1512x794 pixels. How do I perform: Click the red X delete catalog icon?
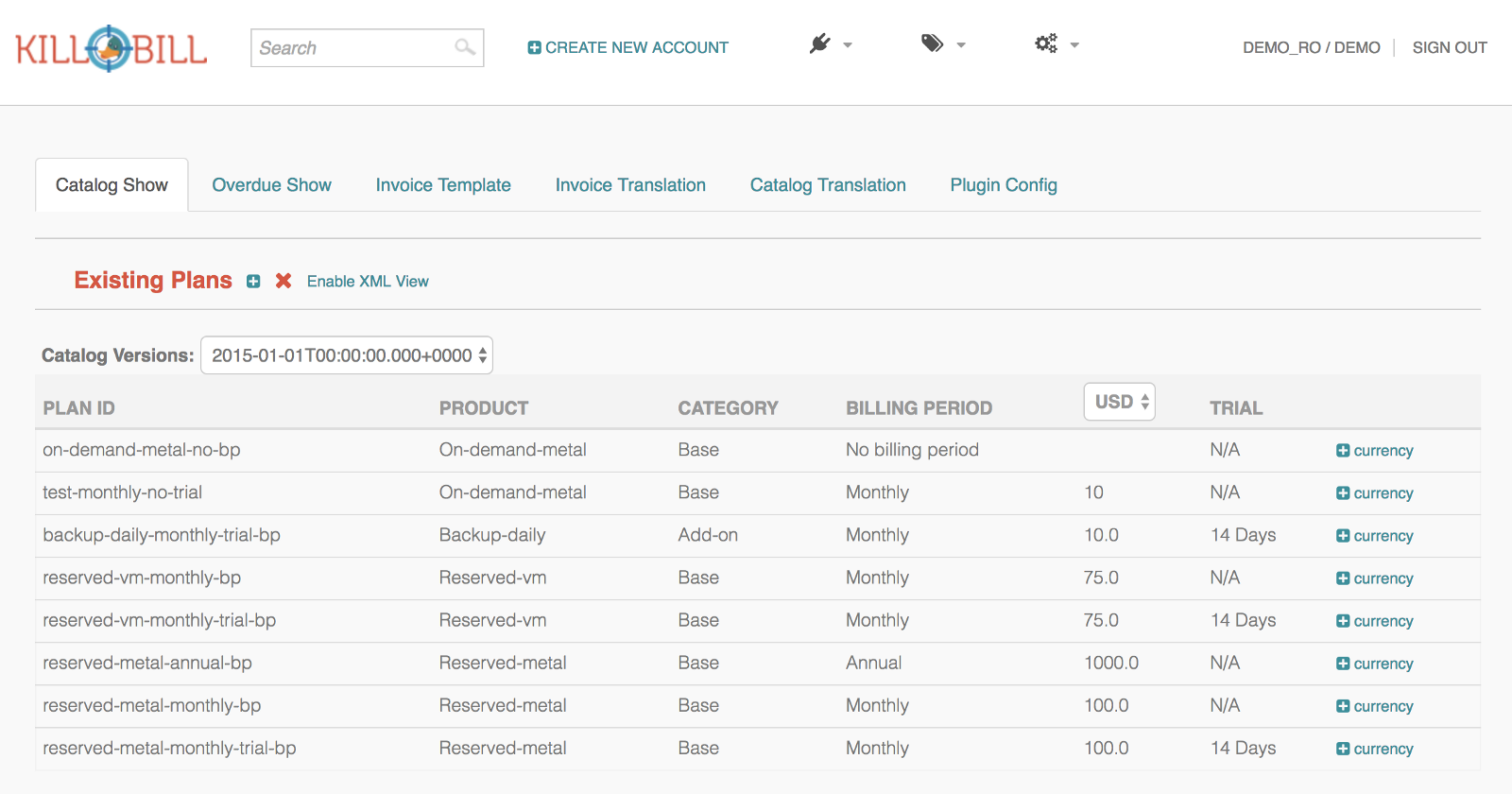click(283, 281)
